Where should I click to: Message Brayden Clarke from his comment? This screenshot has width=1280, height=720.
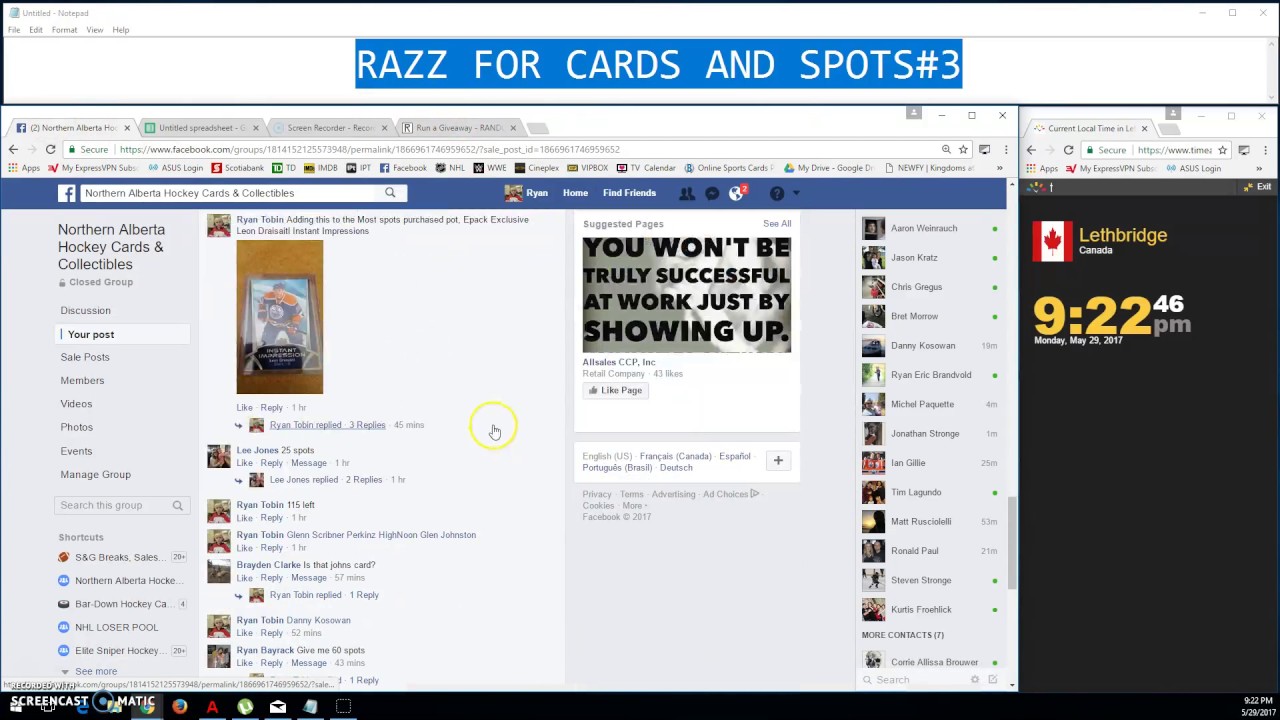pos(308,578)
